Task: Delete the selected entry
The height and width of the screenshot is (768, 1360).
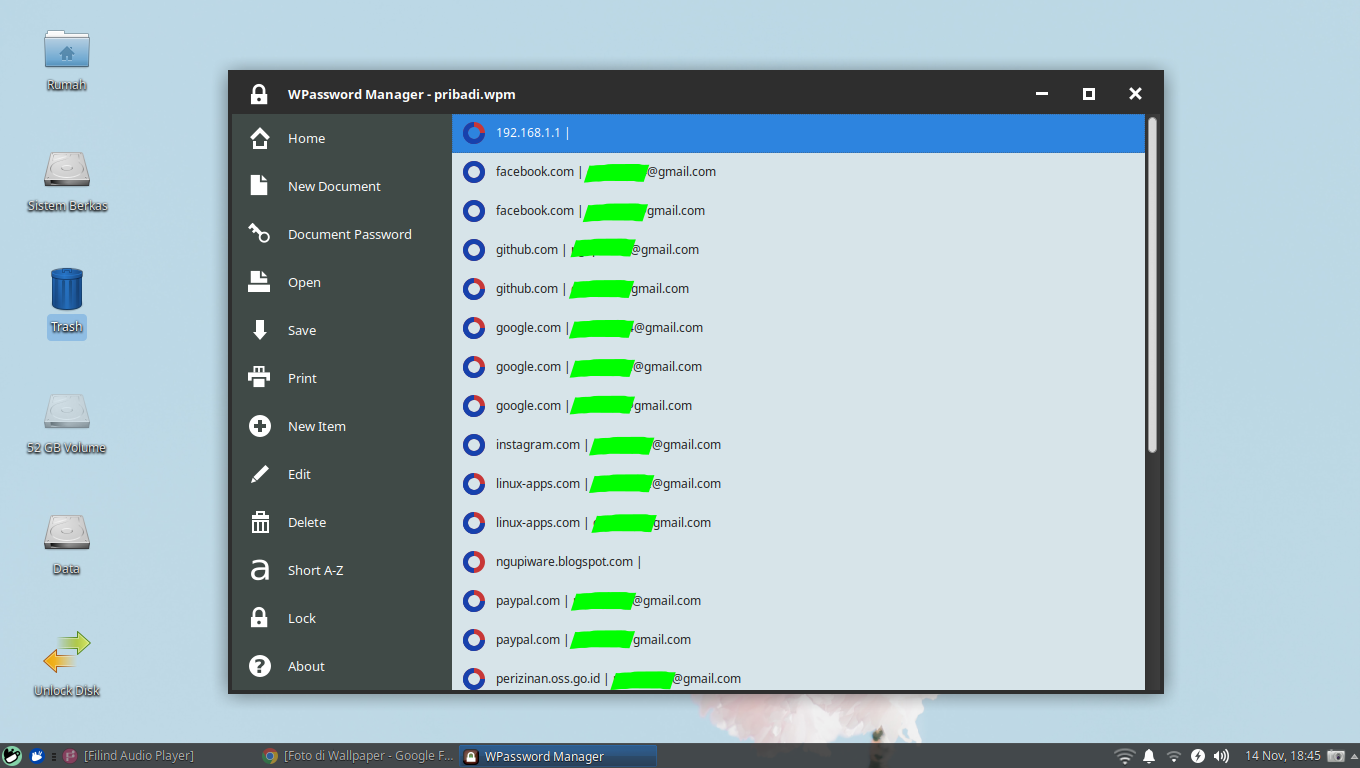Action: coord(342,522)
